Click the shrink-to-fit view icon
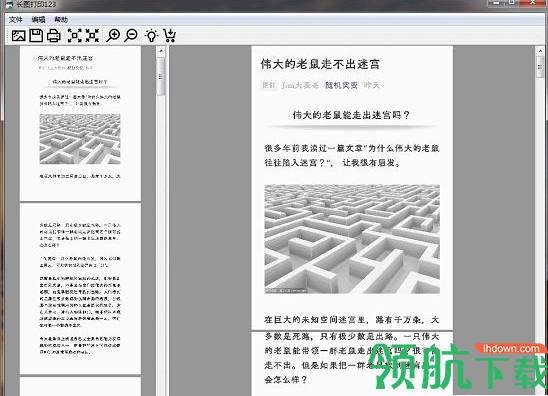The height and width of the screenshot is (396, 548). (92, 36)
